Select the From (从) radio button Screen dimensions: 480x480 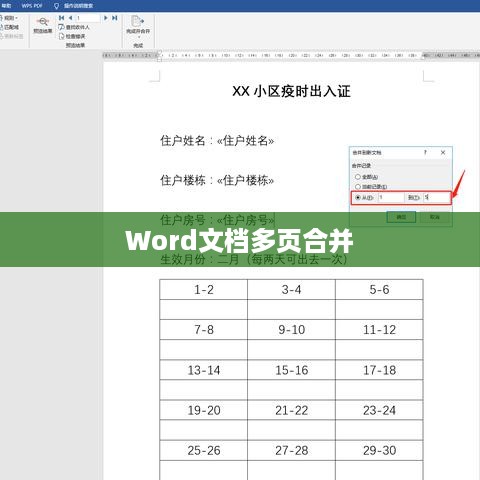click(x=358, y=198)
